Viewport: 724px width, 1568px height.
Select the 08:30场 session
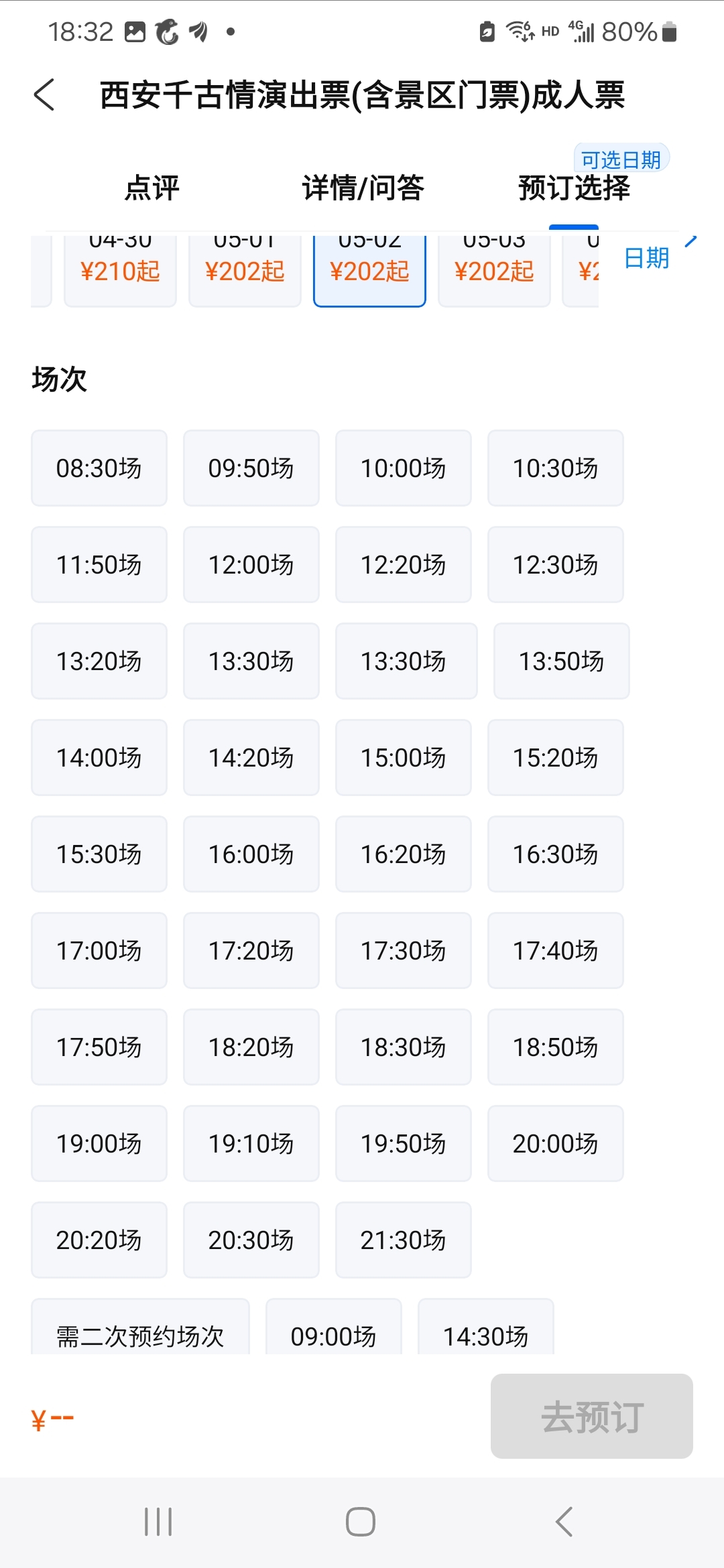point(99,468)
